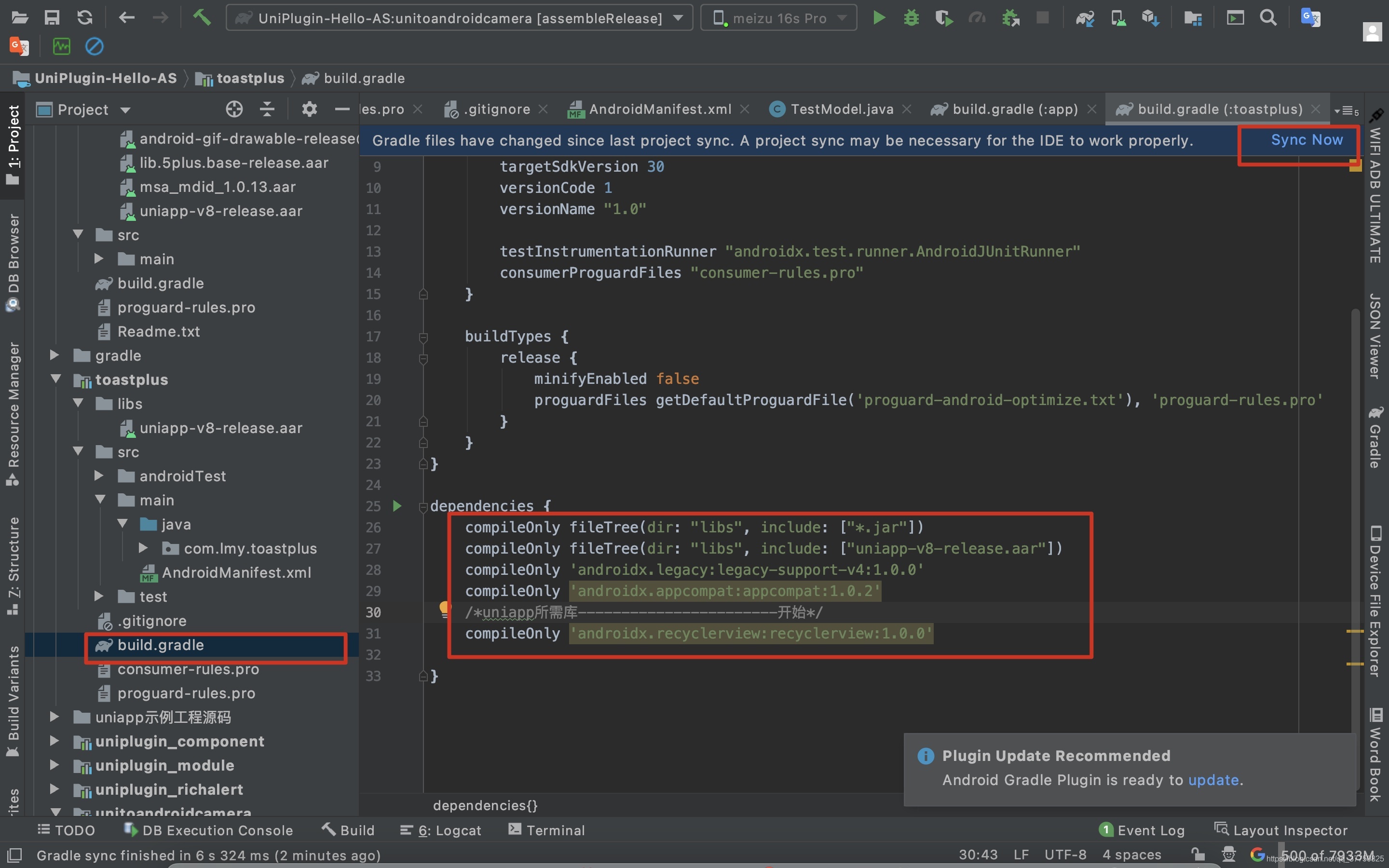Click the locate target icon in Project panel
The height and width of the screenshot is (868, 1389).
(234, 109)
